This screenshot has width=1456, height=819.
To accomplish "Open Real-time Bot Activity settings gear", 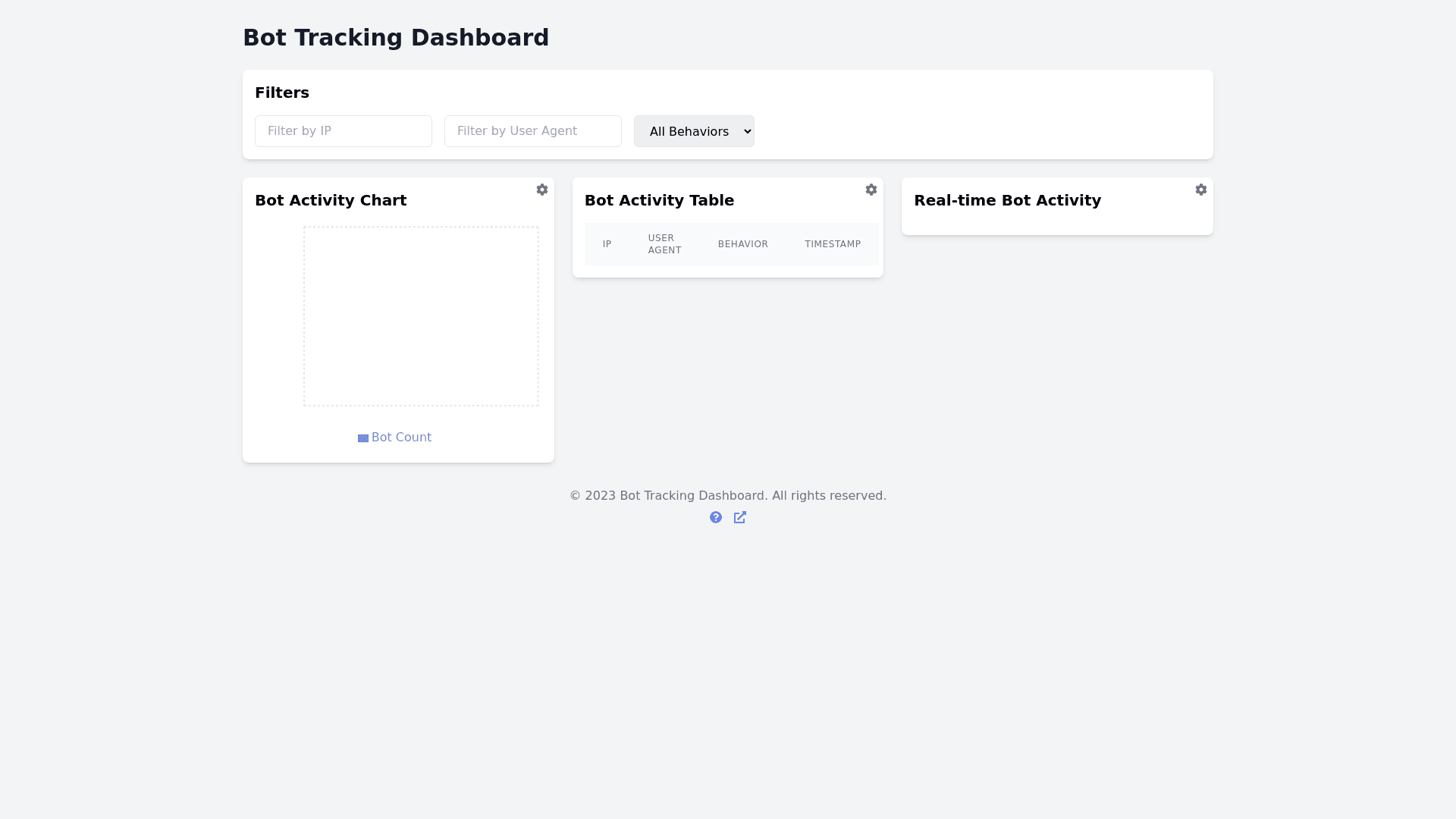I will 1200,190.
